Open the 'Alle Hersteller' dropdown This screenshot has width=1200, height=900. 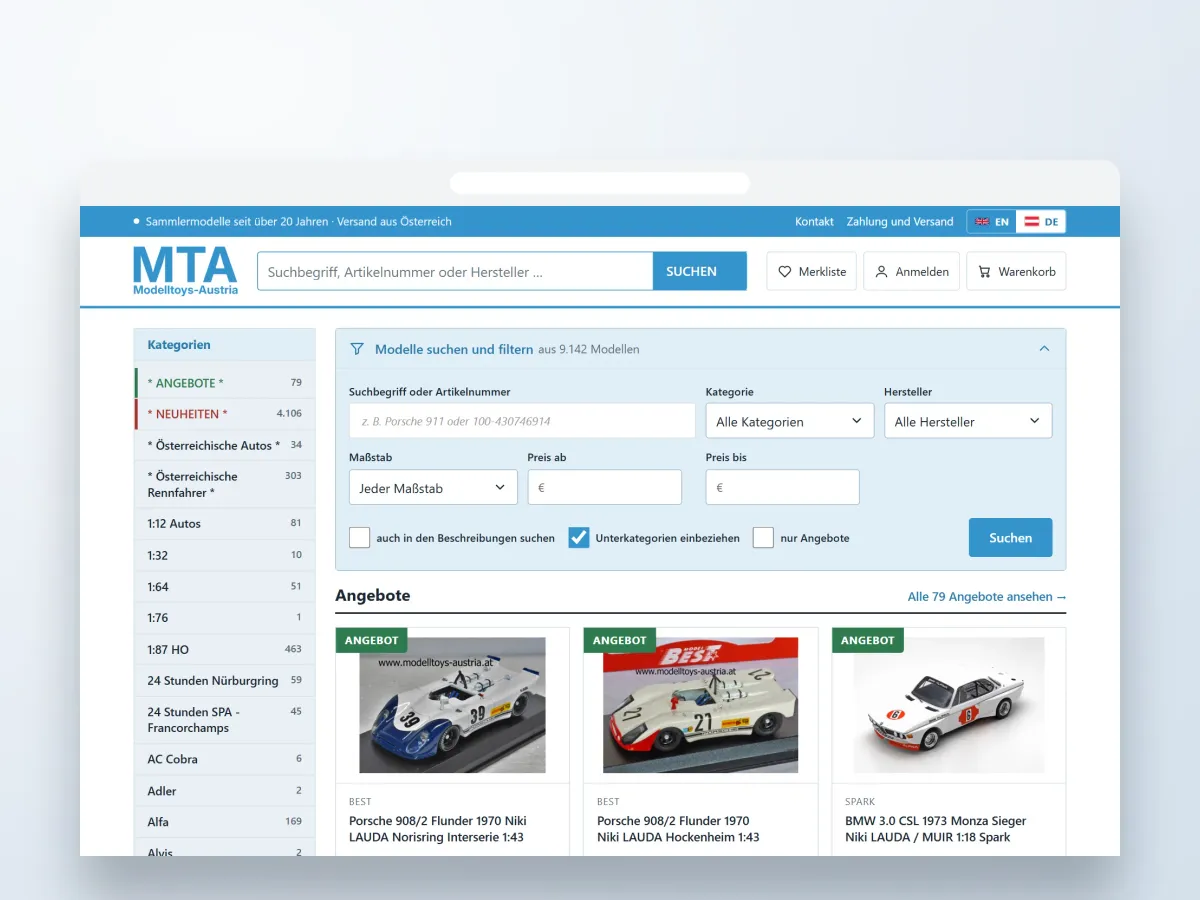968,421
